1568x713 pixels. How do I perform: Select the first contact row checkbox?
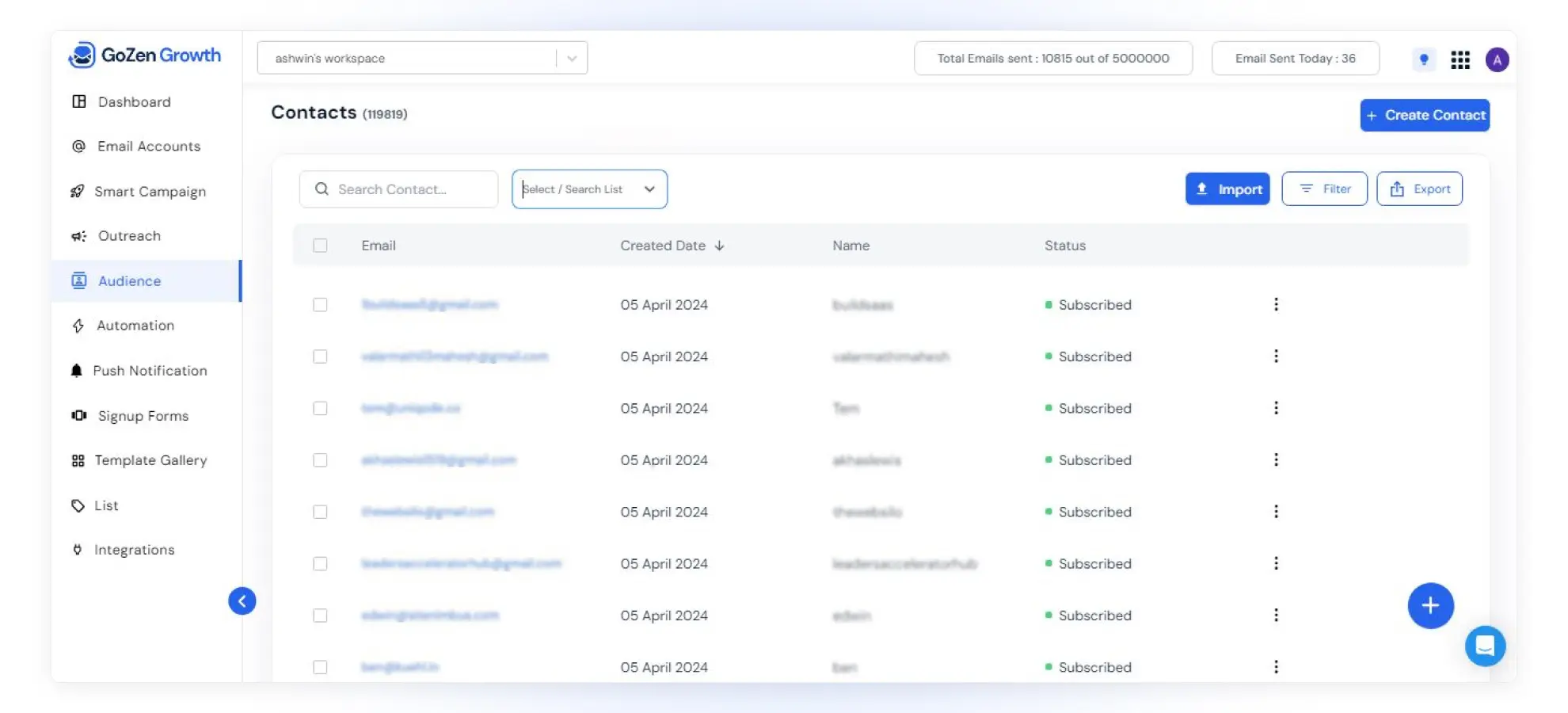[320, 304]
